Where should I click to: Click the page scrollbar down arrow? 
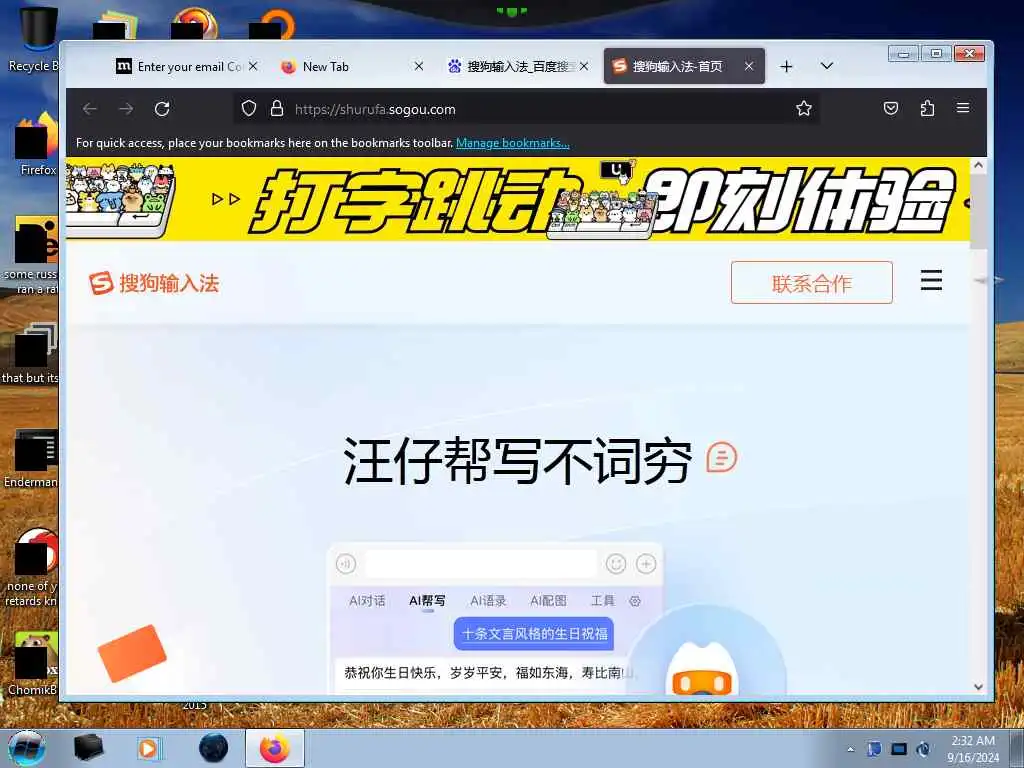[x=978, y=687]
